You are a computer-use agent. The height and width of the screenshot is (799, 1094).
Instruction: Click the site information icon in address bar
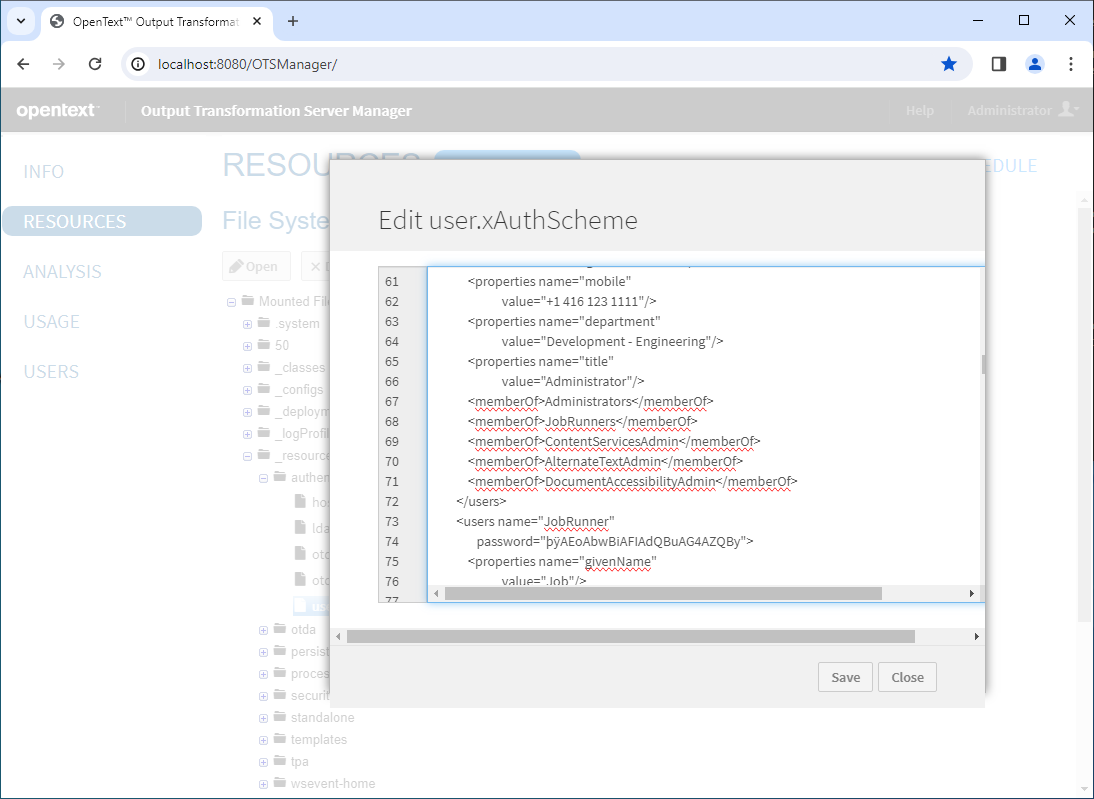pos(140,64)
